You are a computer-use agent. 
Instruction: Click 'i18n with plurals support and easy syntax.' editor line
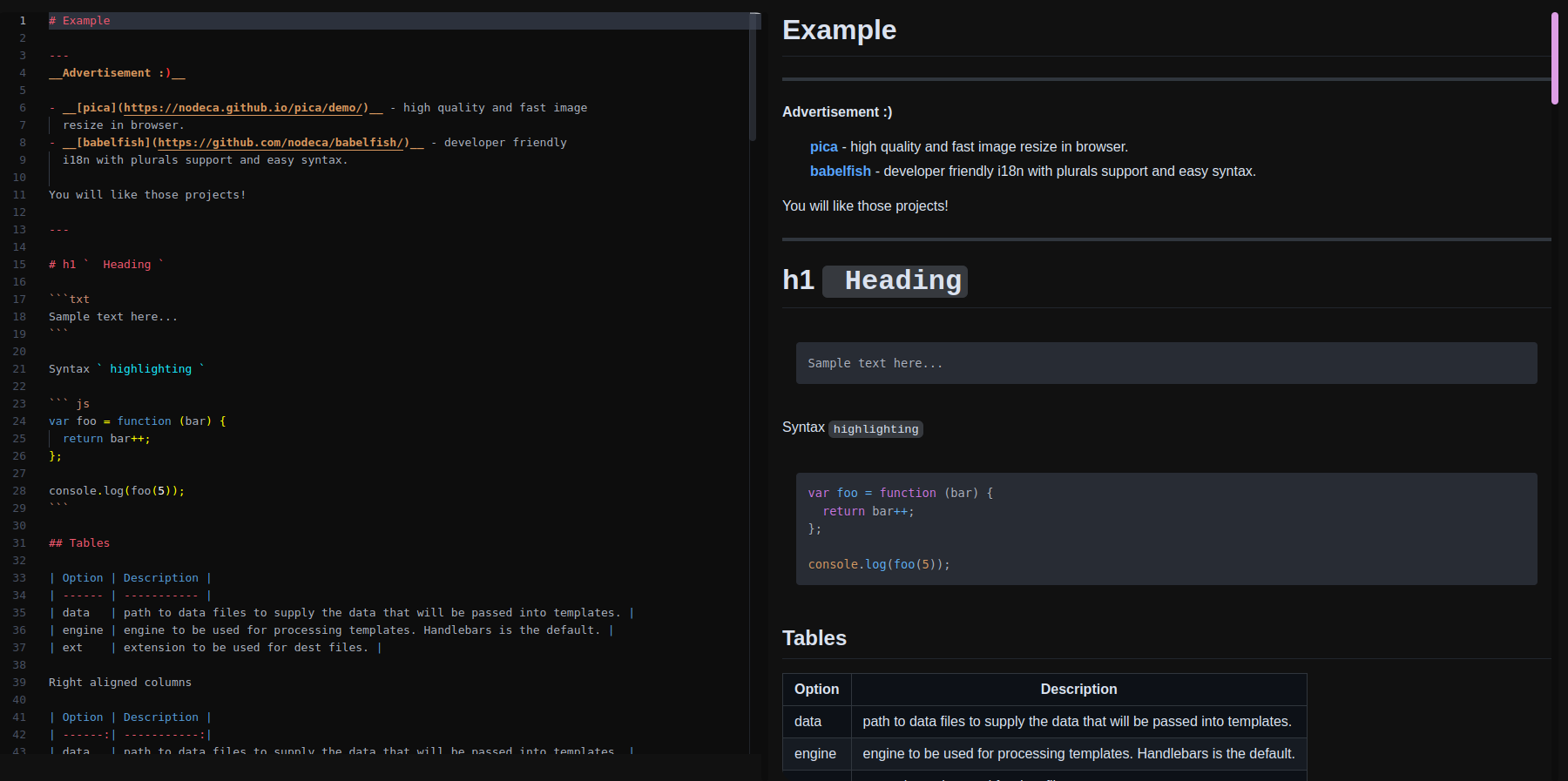click(x=206, y=160)
